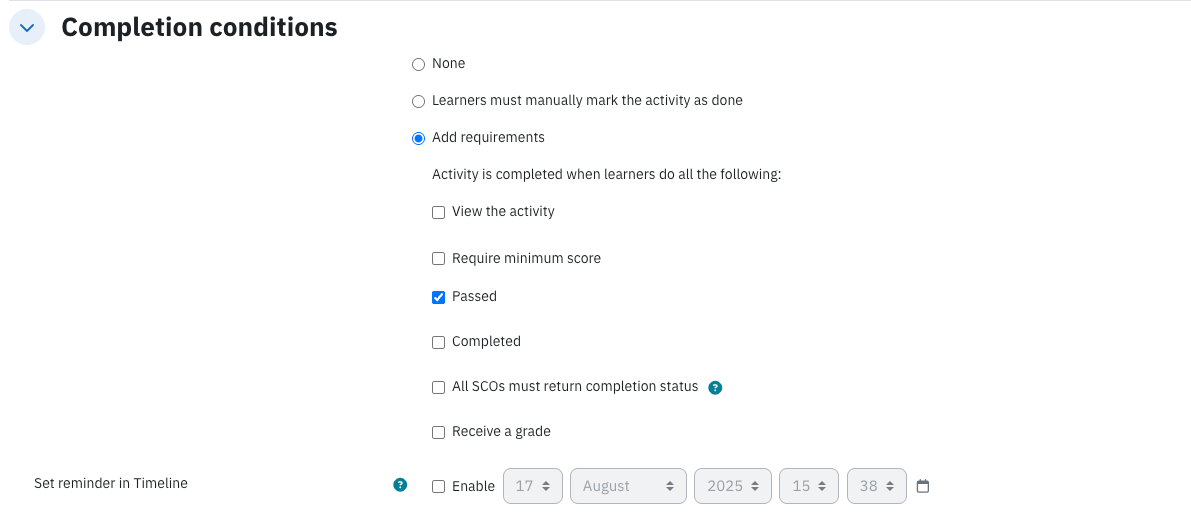The image size is (1191, 521).
Task: Open the day dropdown showing 17
Action: pos(532,486)
